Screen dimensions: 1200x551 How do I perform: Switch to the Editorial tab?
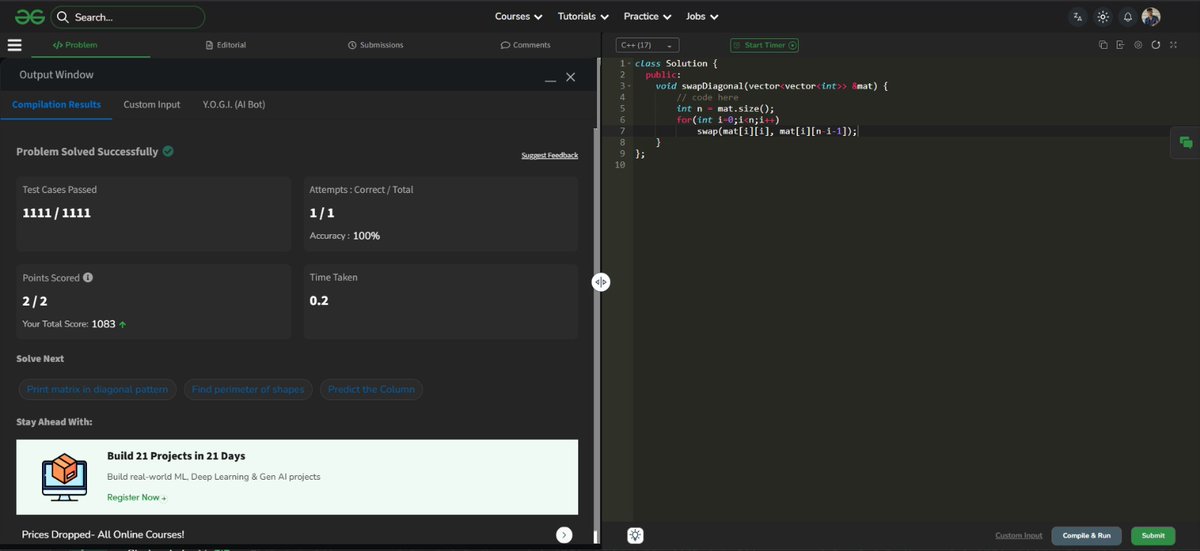click(x=225, y=45)
